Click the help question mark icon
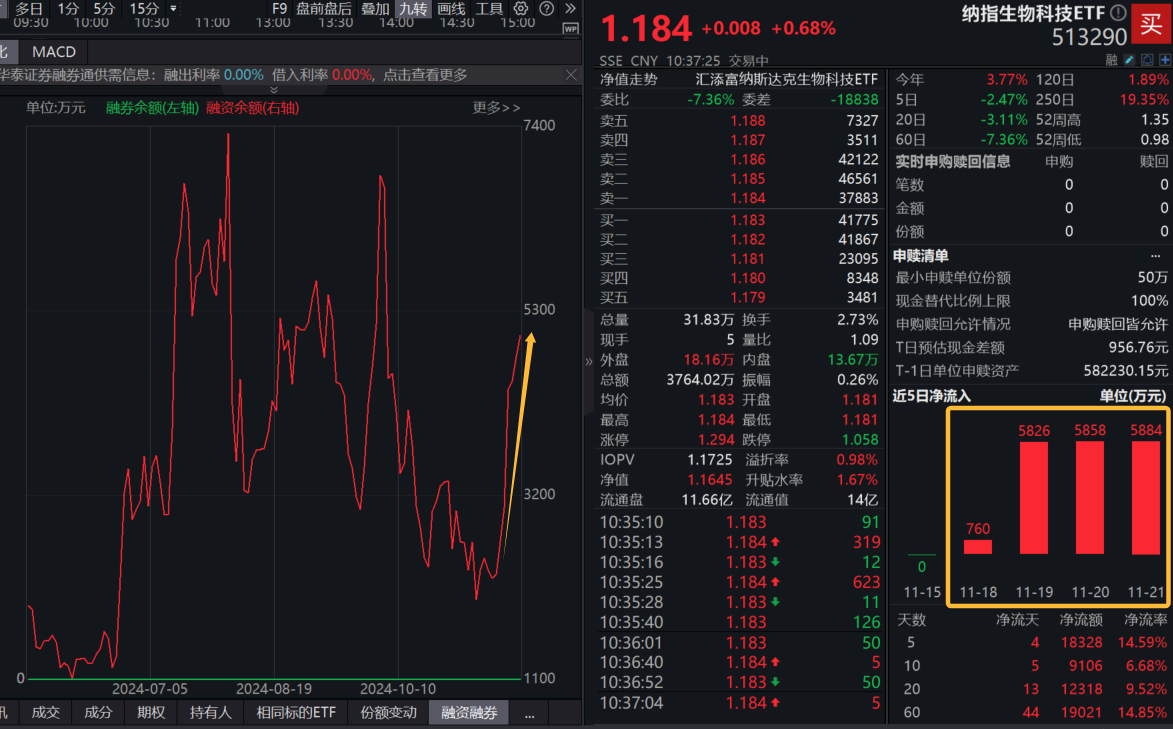The image size is (1173, 729). click(547, 9)
